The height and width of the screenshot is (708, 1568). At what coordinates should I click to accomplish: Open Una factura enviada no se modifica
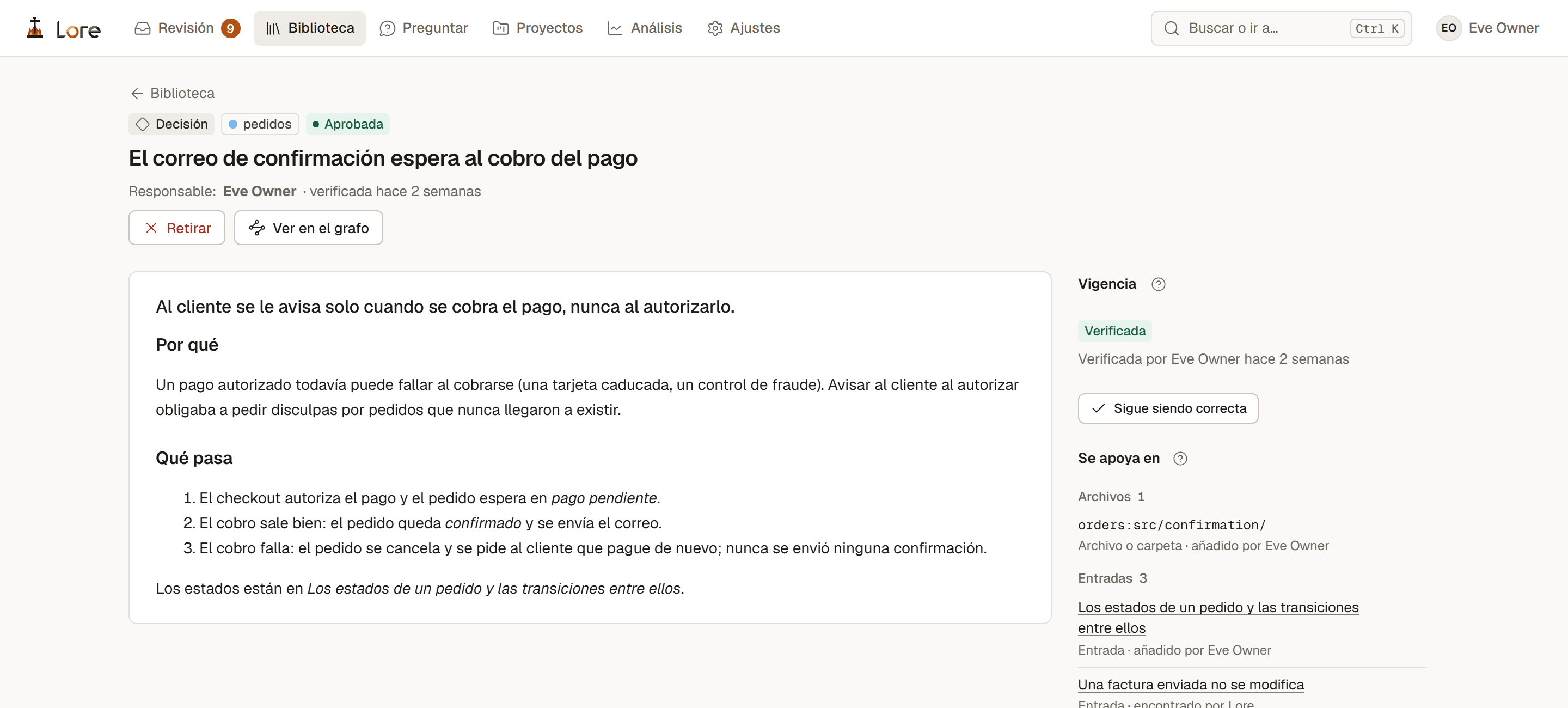click(1191, 685)
